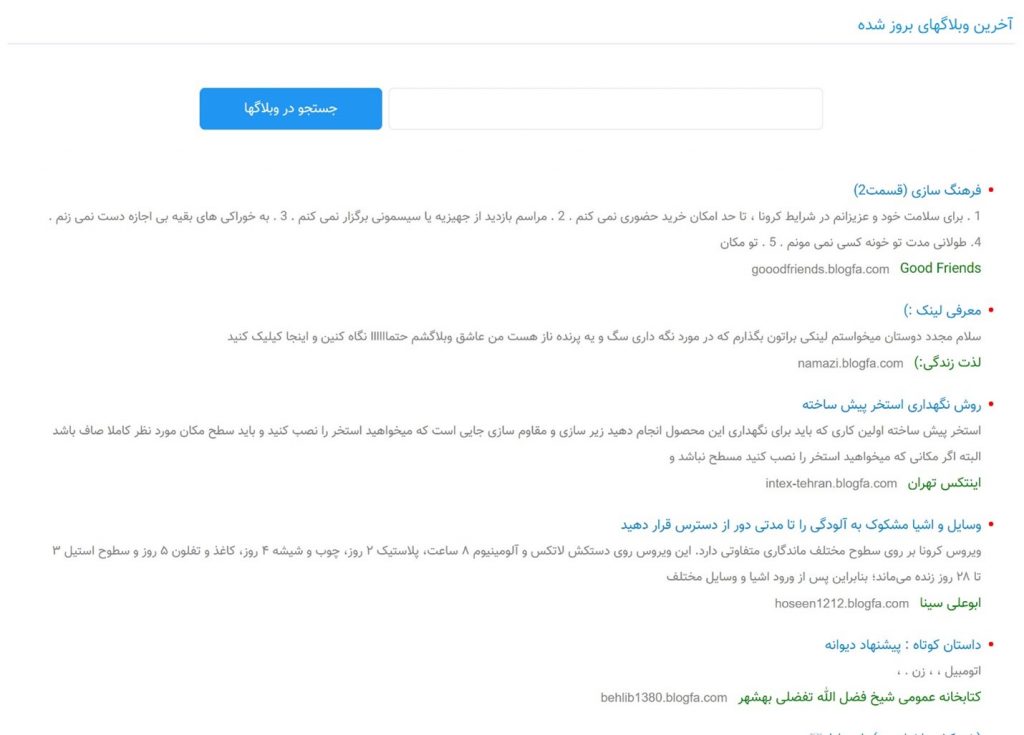Viewport: 1024px width, 735px height.
Task: Click excerpt starting ویروس کرونا بر روی سطوح
Action: (517, 564)
